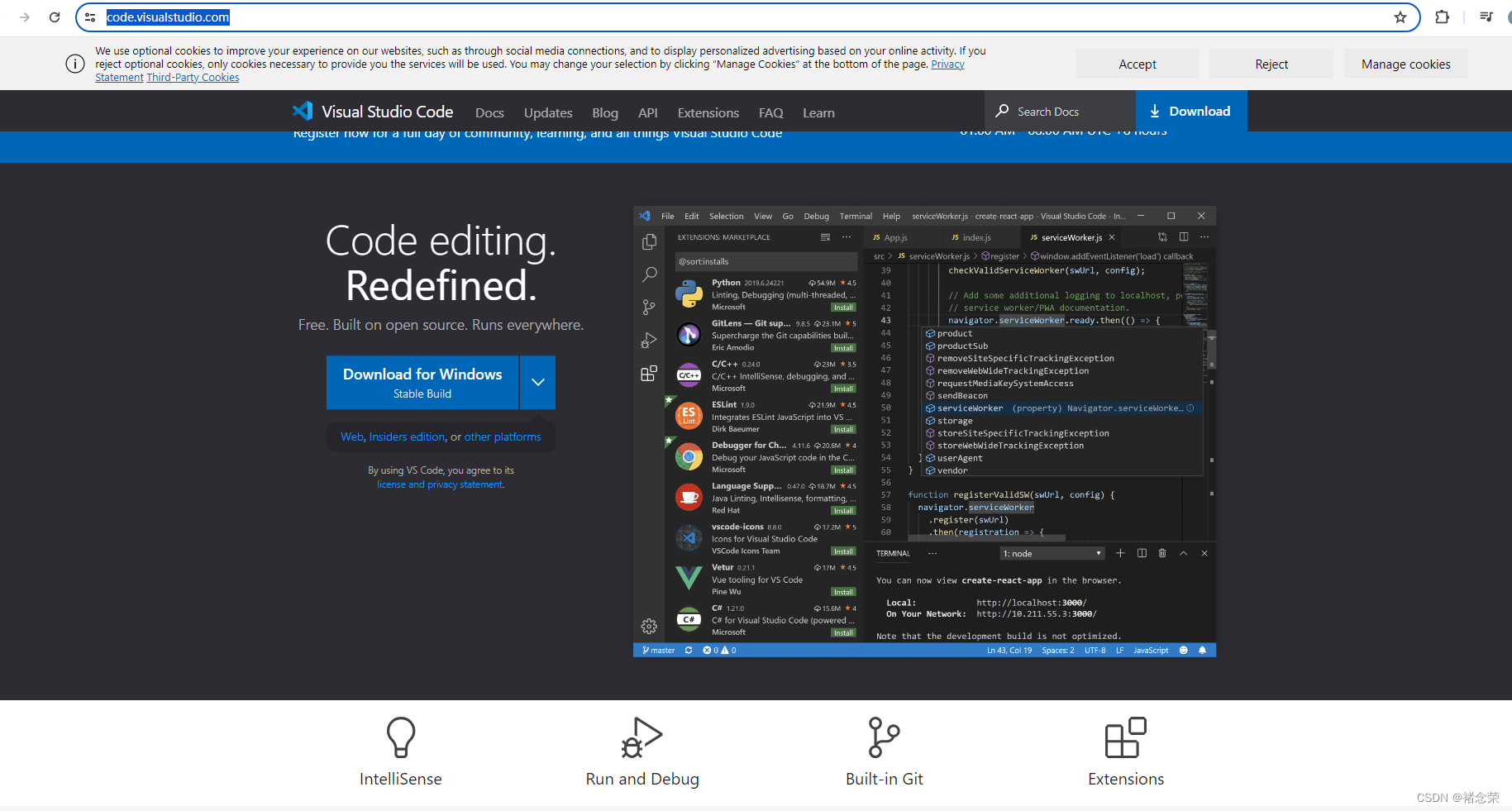The height and width of the screenshot is (811, 1512).
Task: Open site information icon in address bar
Action: tap(90, 17)
